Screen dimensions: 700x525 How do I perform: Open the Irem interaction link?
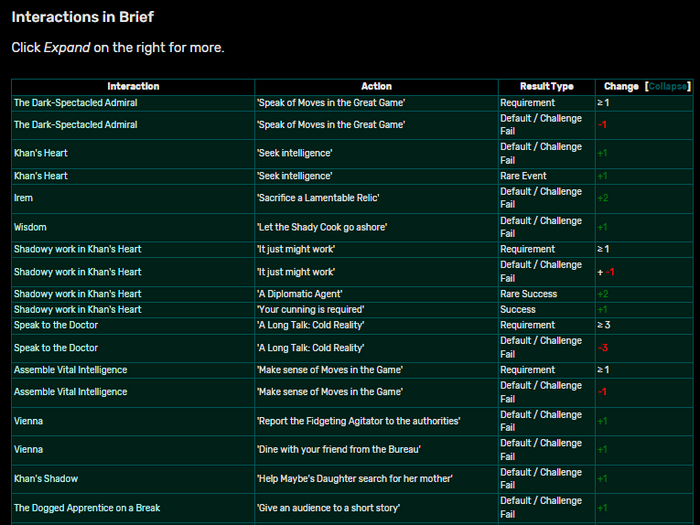coord(23,198)
